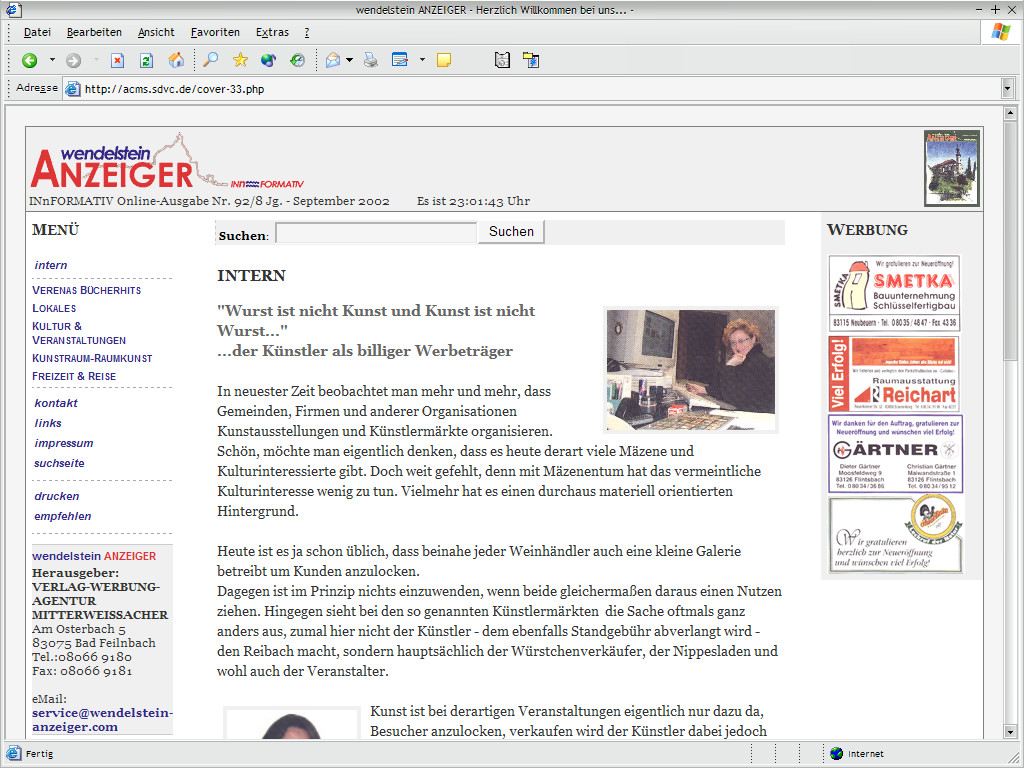Open the Favoriten menu
This screenshot has width=1024, height=768.
tap(214, 32)
